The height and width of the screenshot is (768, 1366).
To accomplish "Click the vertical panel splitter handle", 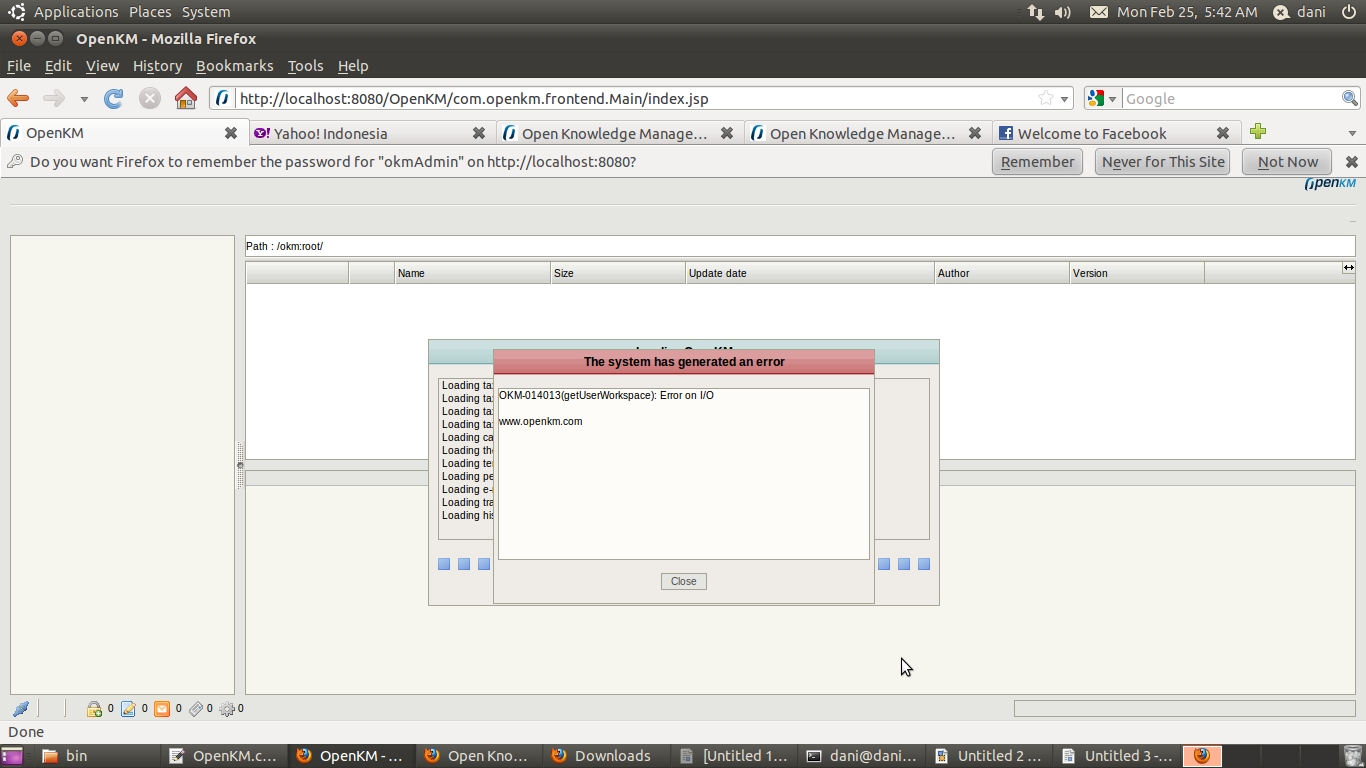I will 240,465.
